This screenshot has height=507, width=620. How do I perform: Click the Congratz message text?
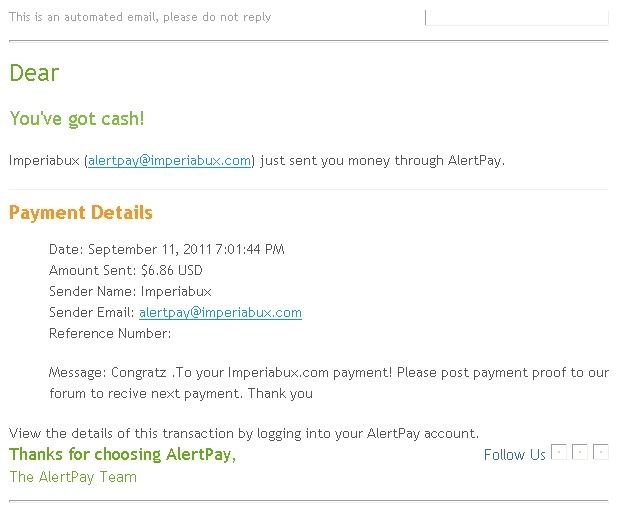(329, 373)
